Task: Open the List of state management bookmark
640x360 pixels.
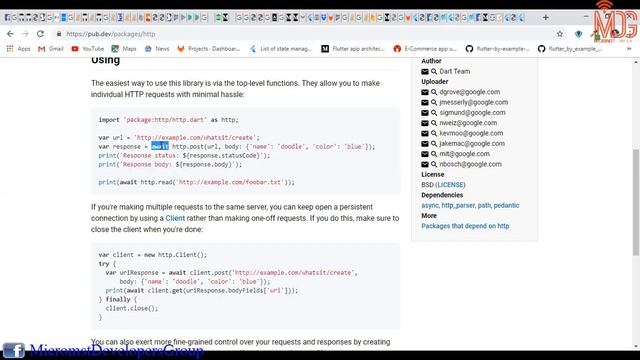Action: (281, 49)
